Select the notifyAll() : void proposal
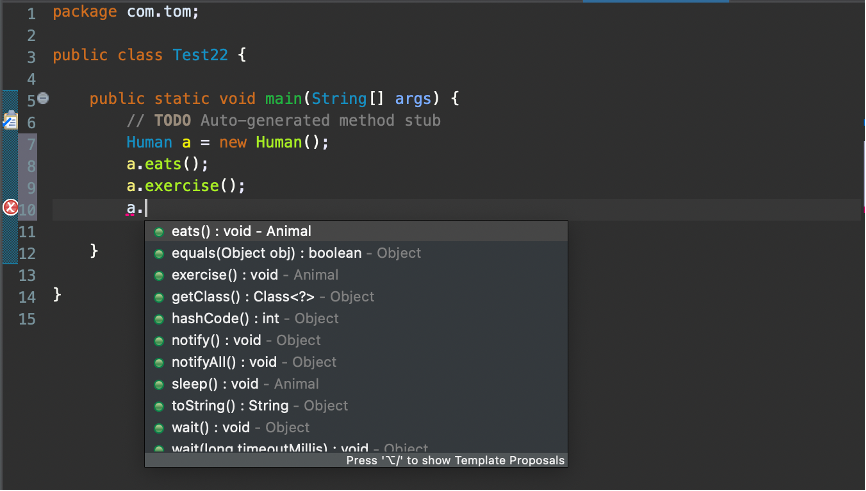866x491 pixels. (x=356, y=362)
